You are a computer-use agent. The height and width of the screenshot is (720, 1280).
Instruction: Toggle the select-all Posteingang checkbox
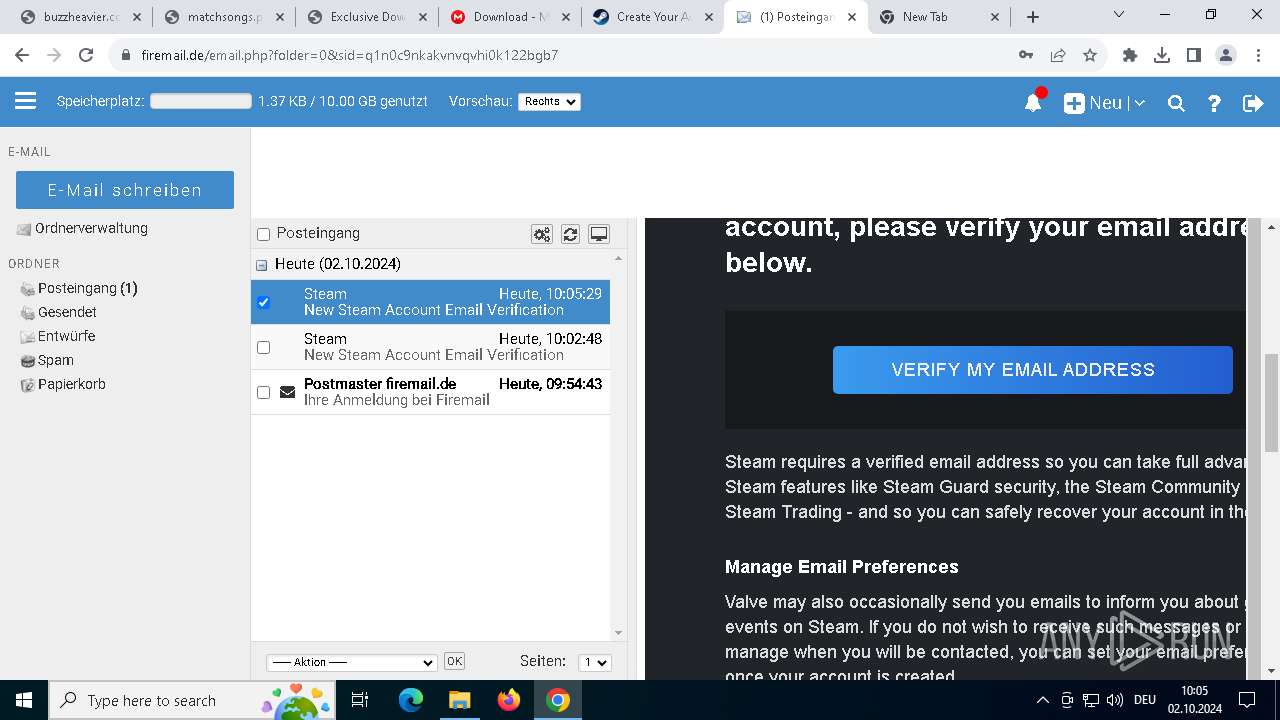(x=264, y=234)
